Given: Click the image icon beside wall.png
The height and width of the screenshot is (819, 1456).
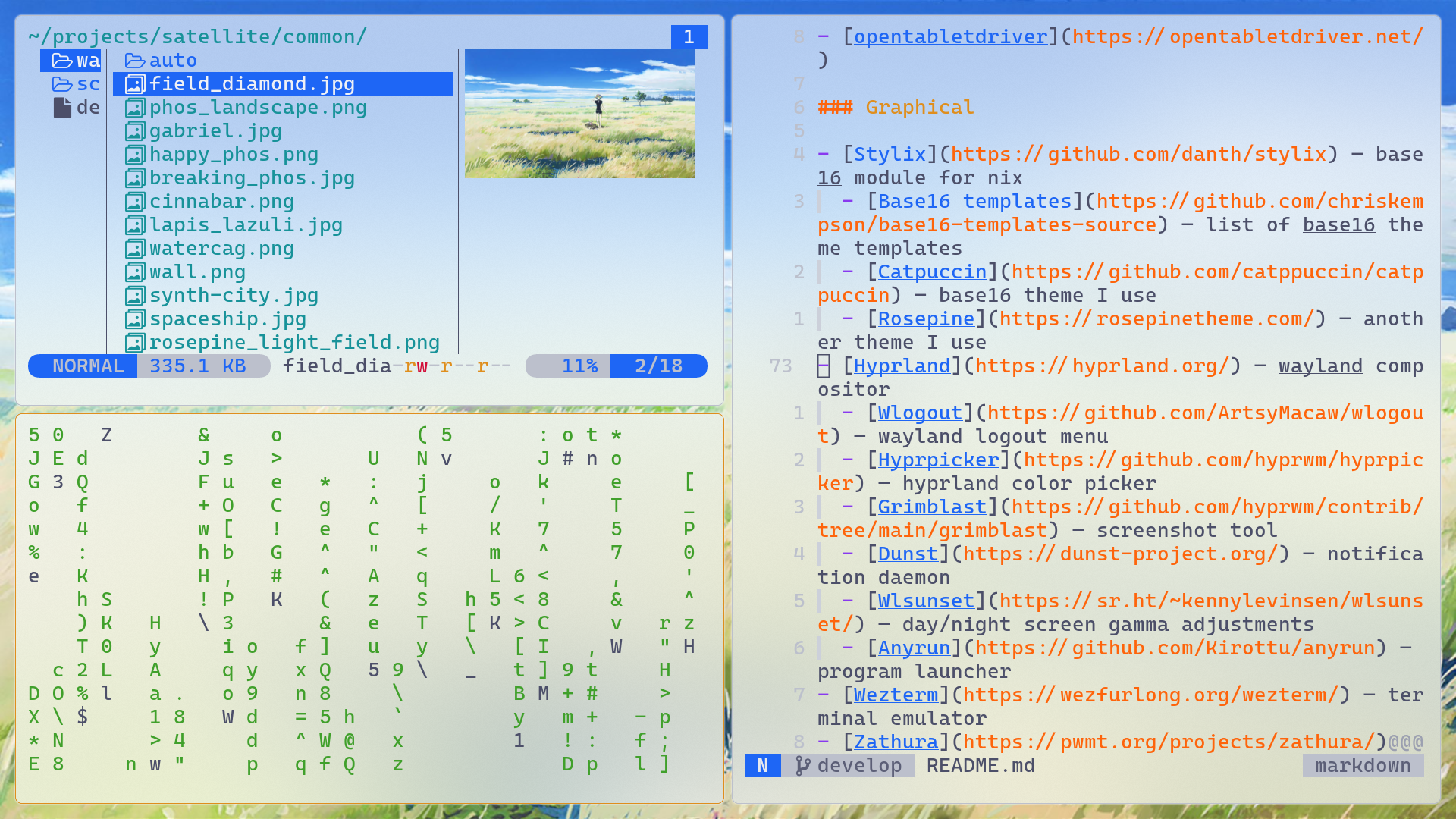Looking at the screenshot, I should (135, 272).
